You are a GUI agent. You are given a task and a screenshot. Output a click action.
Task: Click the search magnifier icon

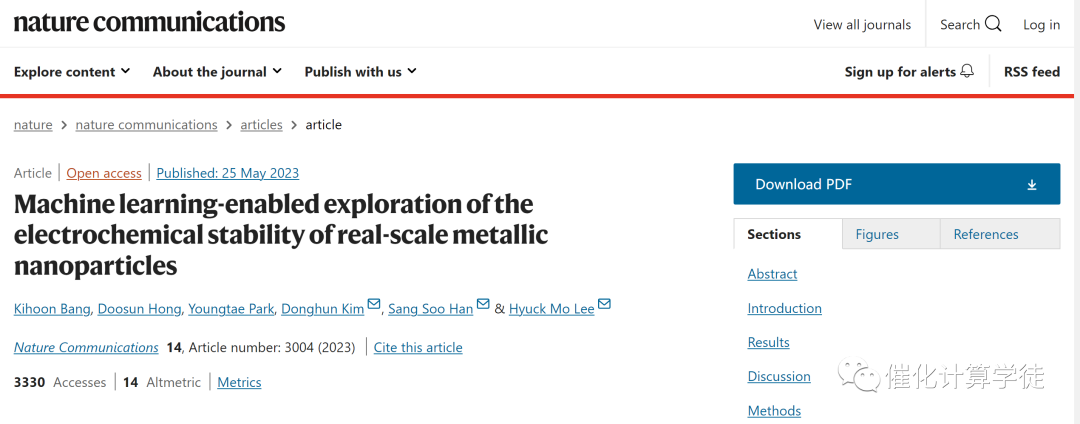tap(993, 24)
